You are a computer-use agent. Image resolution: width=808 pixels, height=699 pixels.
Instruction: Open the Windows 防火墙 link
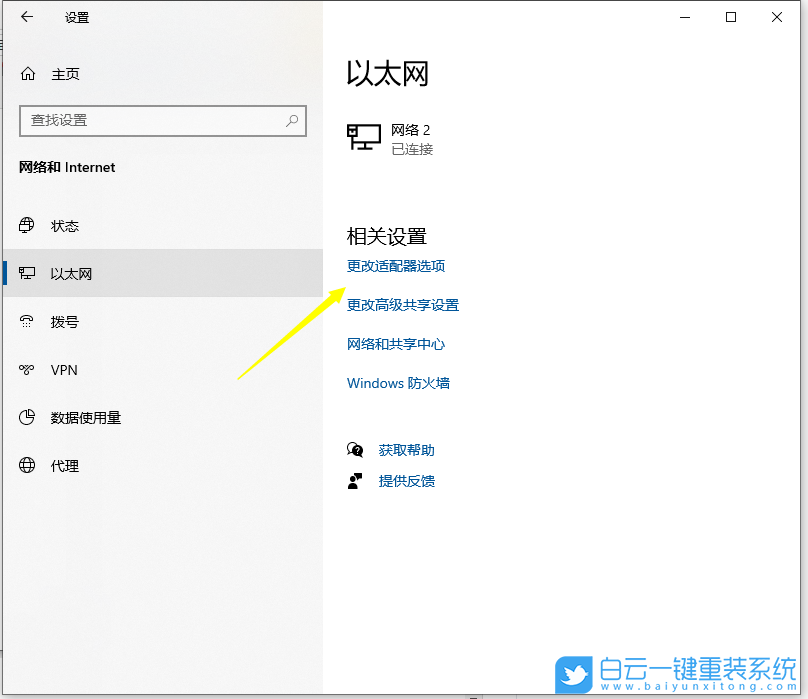[398, 382]
